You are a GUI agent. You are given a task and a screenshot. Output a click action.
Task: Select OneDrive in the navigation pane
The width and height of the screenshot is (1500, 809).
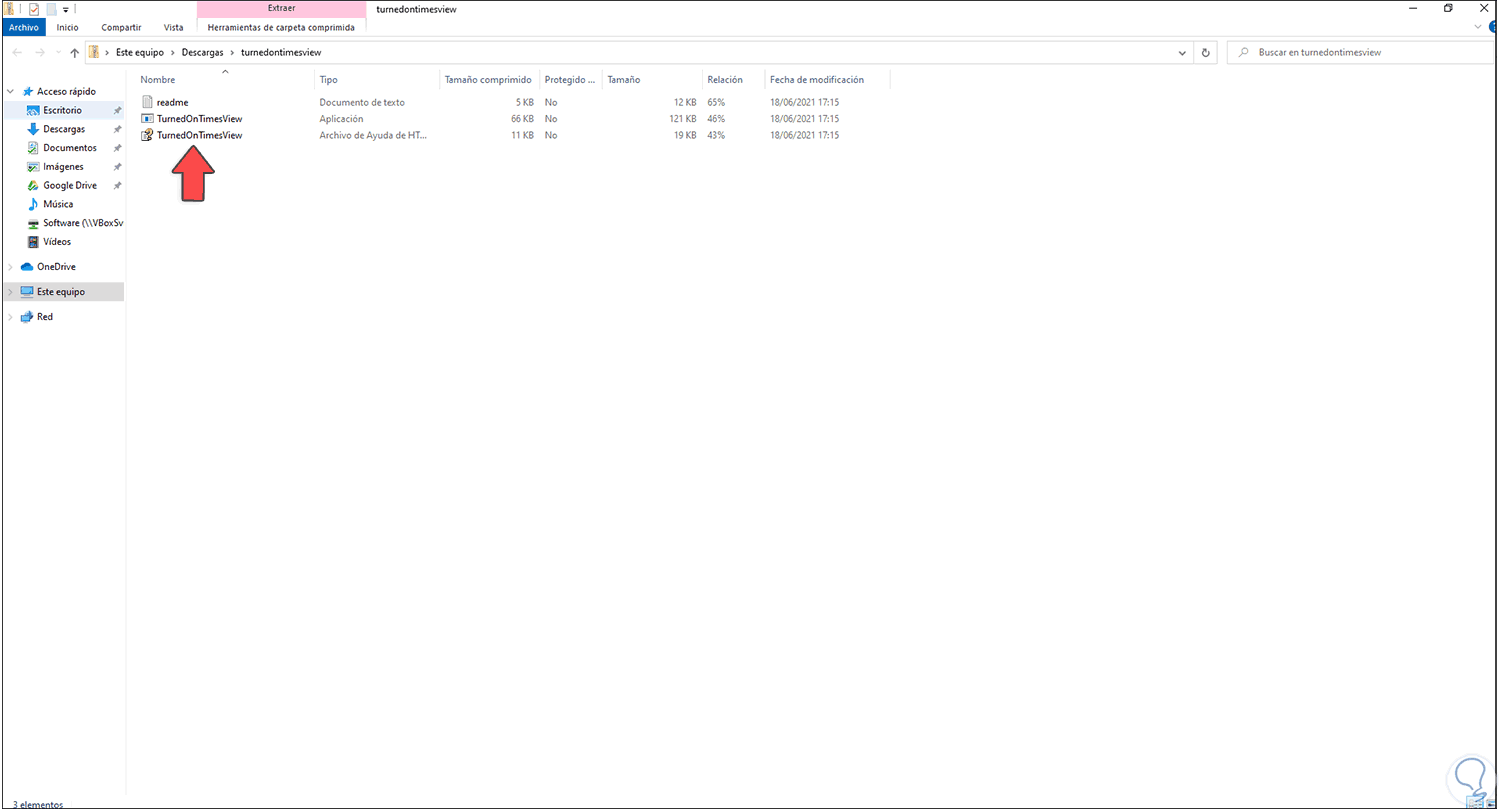[x=56, y=267]
